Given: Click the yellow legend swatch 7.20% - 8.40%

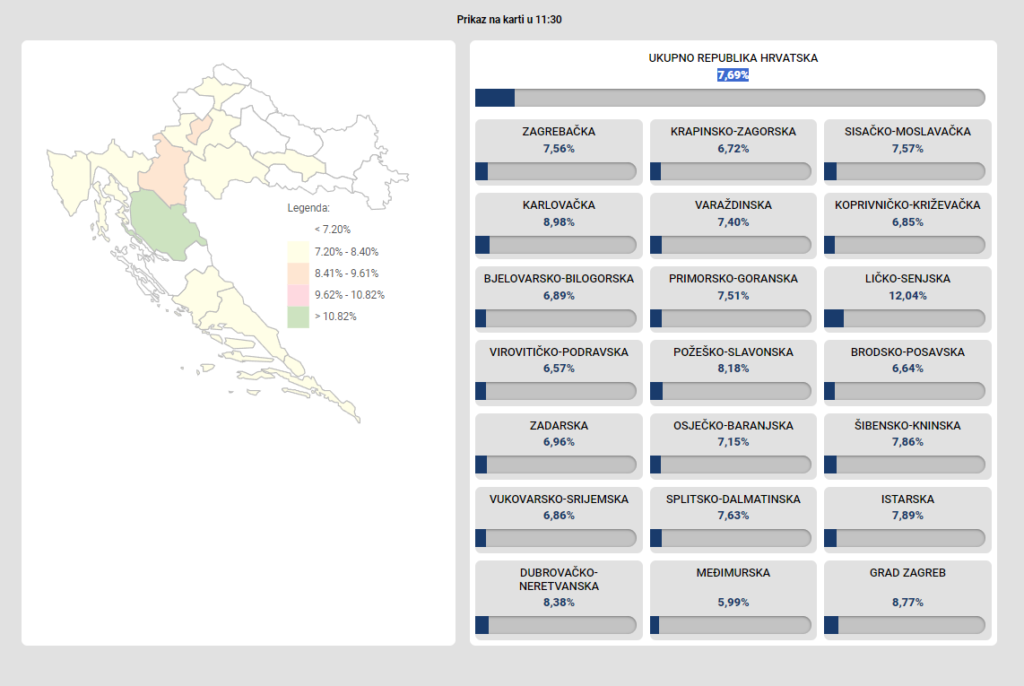Looking at the screenshot, I should click(298, 252).
